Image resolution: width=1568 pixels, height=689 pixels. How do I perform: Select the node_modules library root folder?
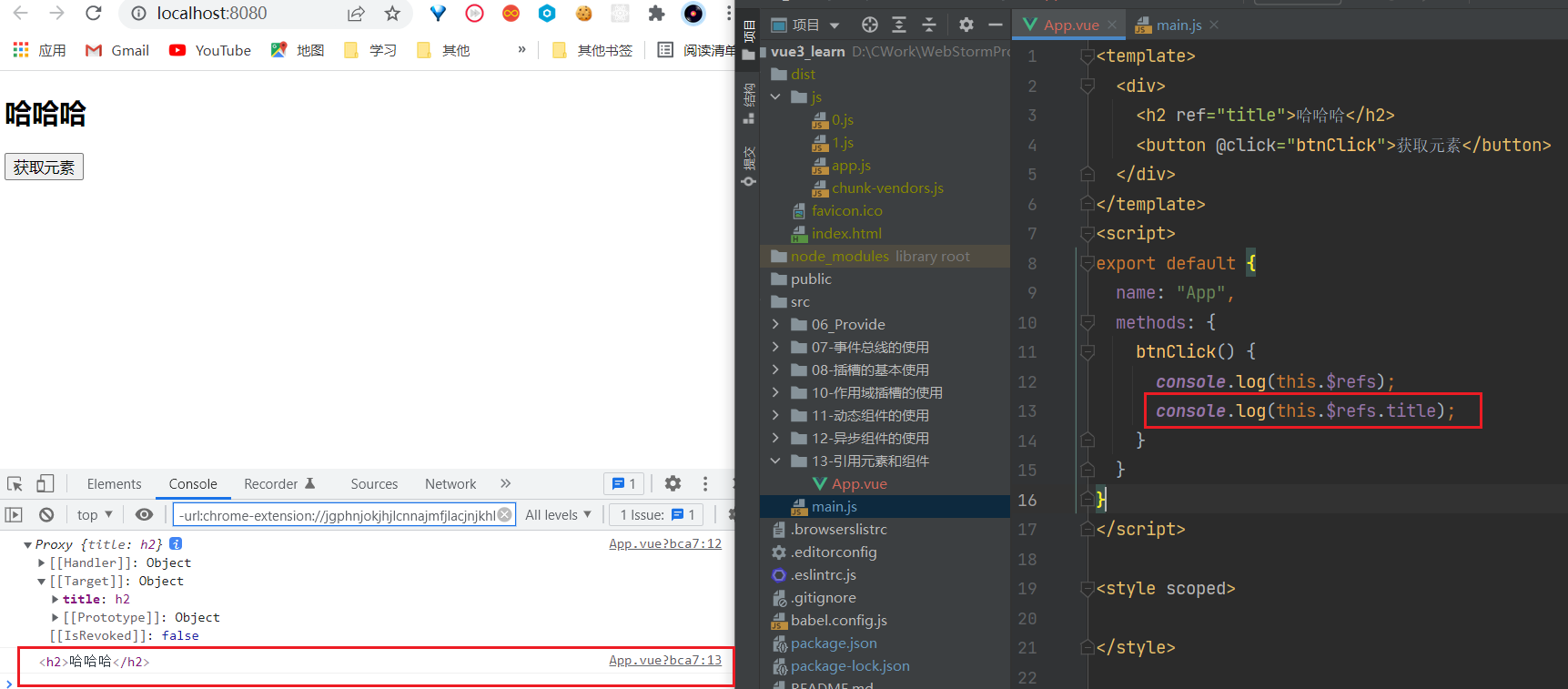pyautogui.click(x=885, y=256)
